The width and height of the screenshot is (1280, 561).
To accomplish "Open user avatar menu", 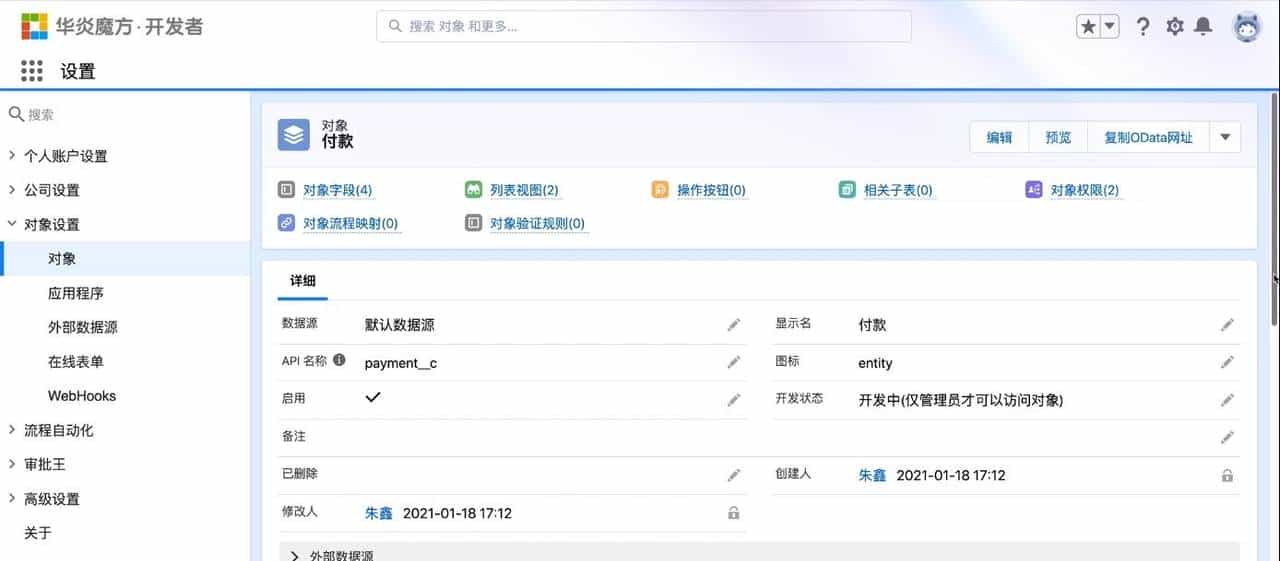I will point(1247,27).
